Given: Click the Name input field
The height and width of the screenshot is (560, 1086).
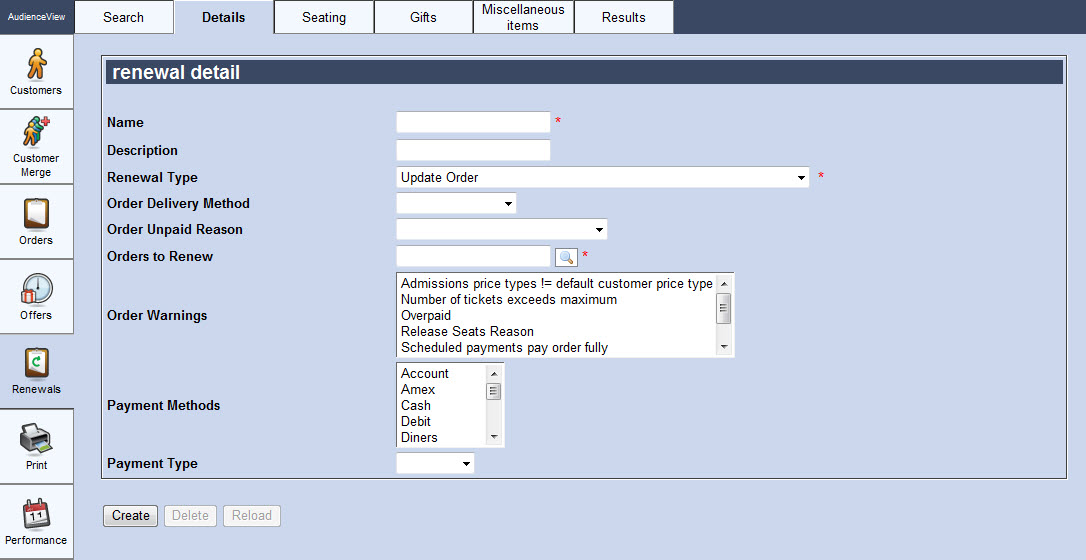Looking at the screenshot, I should 473,123.
